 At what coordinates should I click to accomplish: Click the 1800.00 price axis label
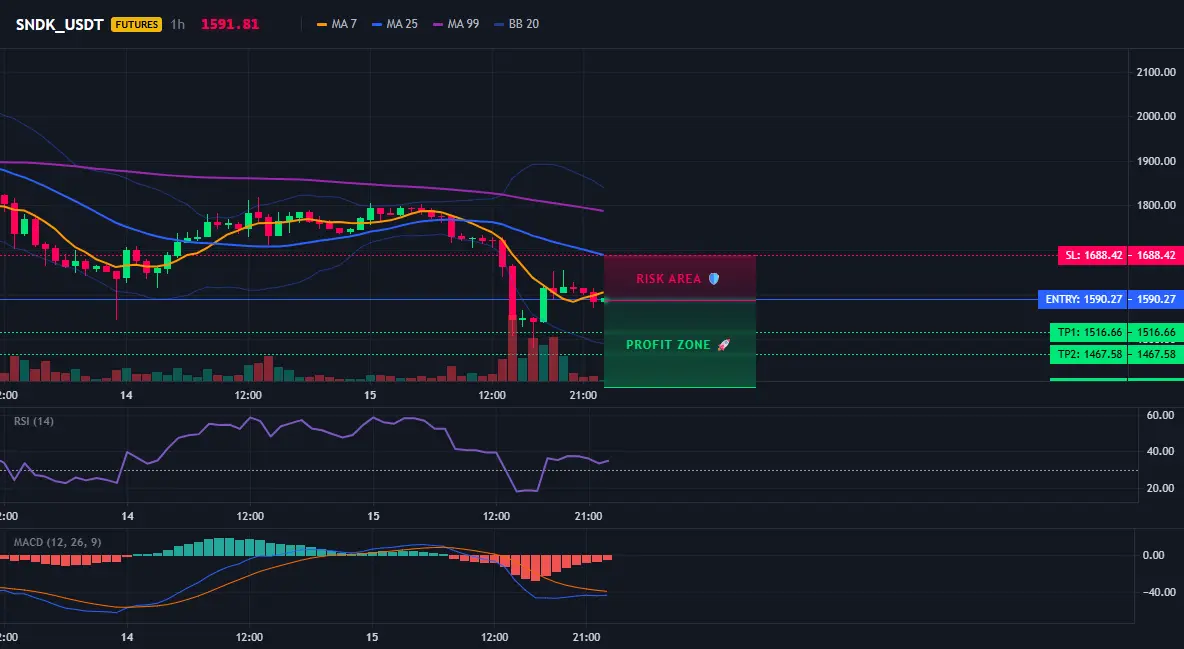tap(1156, 205)
